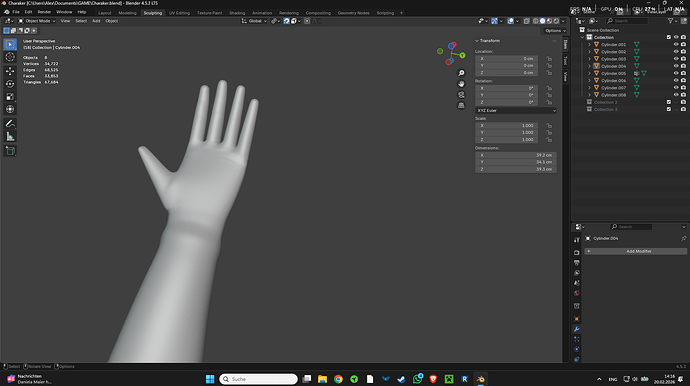The height and width of the screenshot is (386, 690).
Task: Click the Add Modifier button
Action: point(635,251)
